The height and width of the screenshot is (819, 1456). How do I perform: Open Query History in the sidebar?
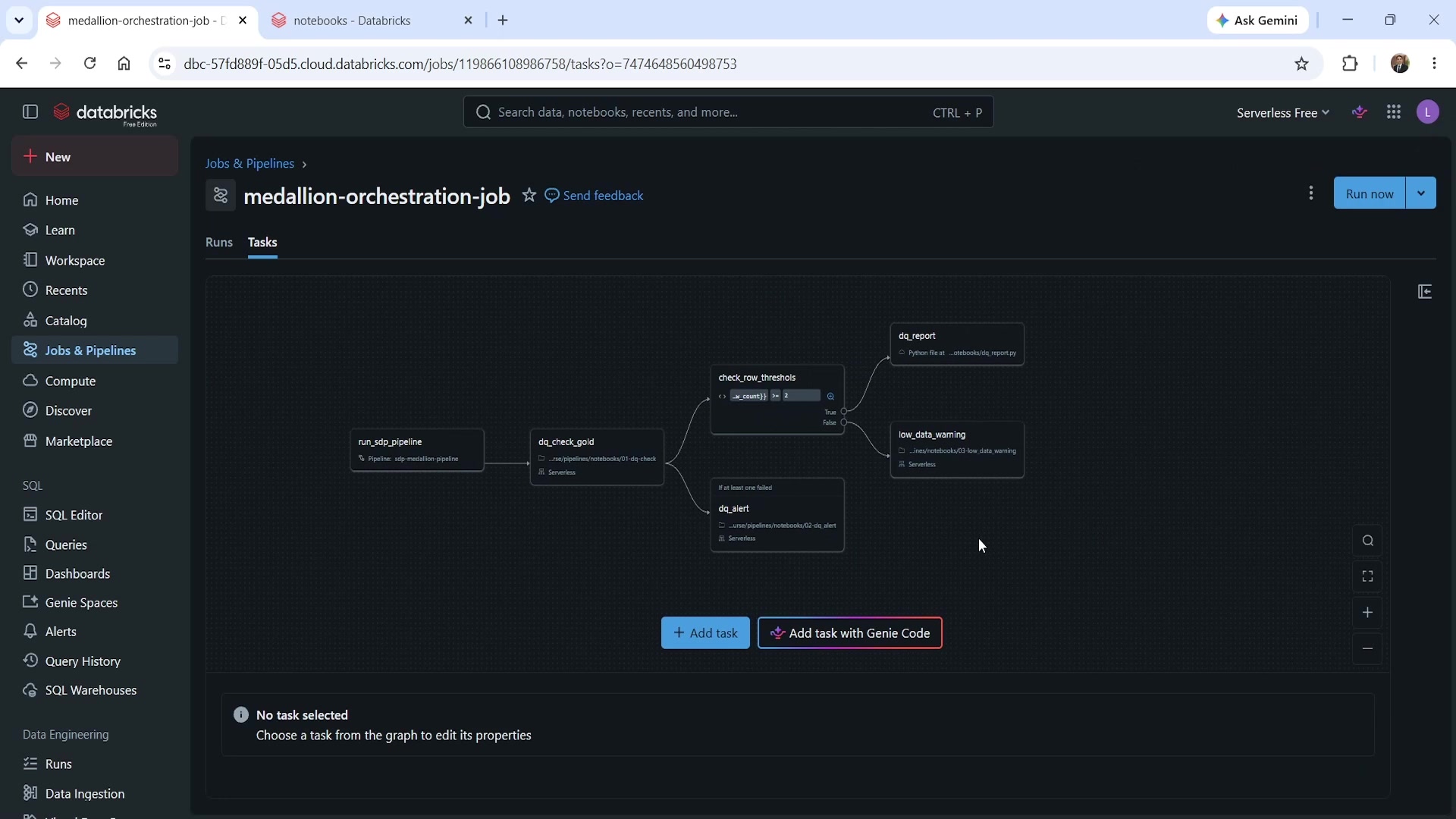95,661
